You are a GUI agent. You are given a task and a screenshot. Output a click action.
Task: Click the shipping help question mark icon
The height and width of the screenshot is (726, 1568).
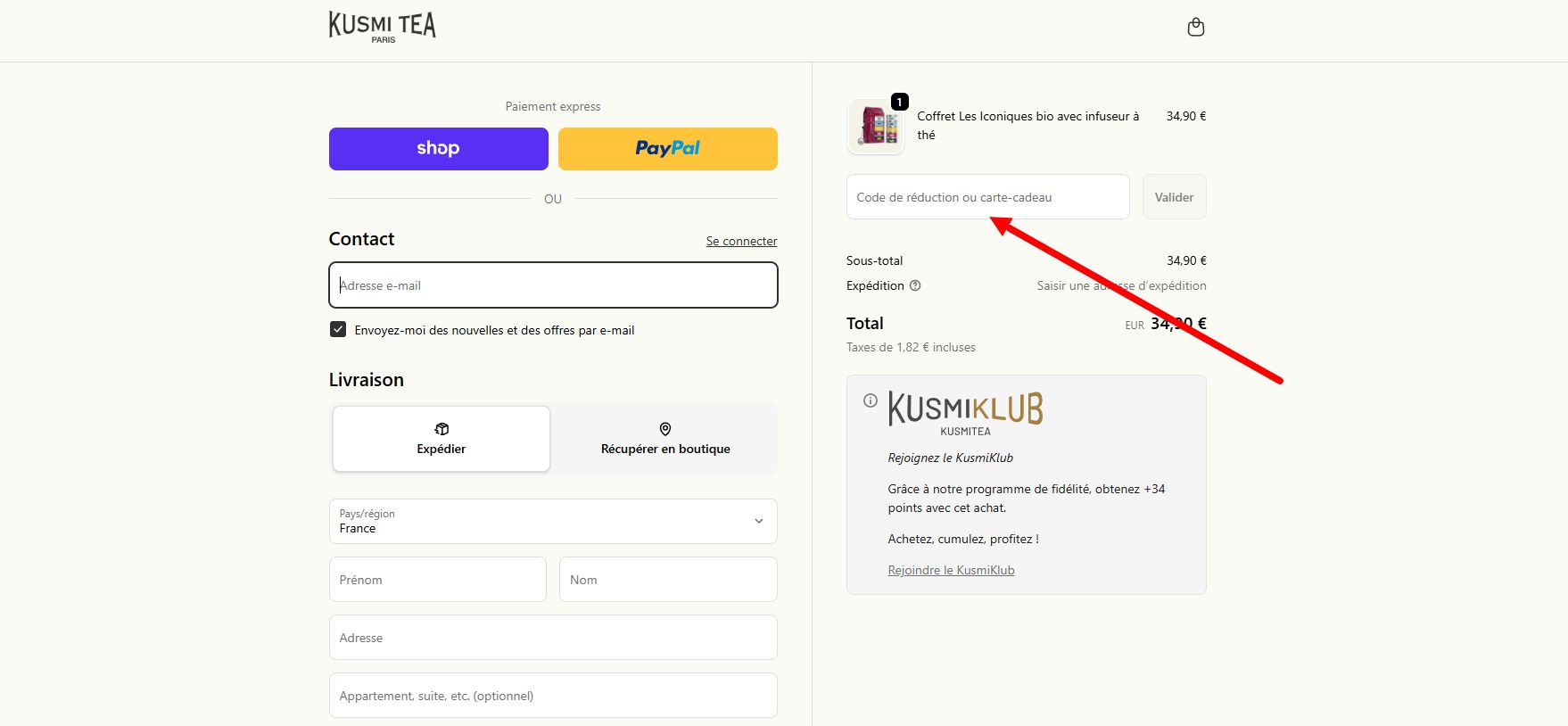[915, 285]
